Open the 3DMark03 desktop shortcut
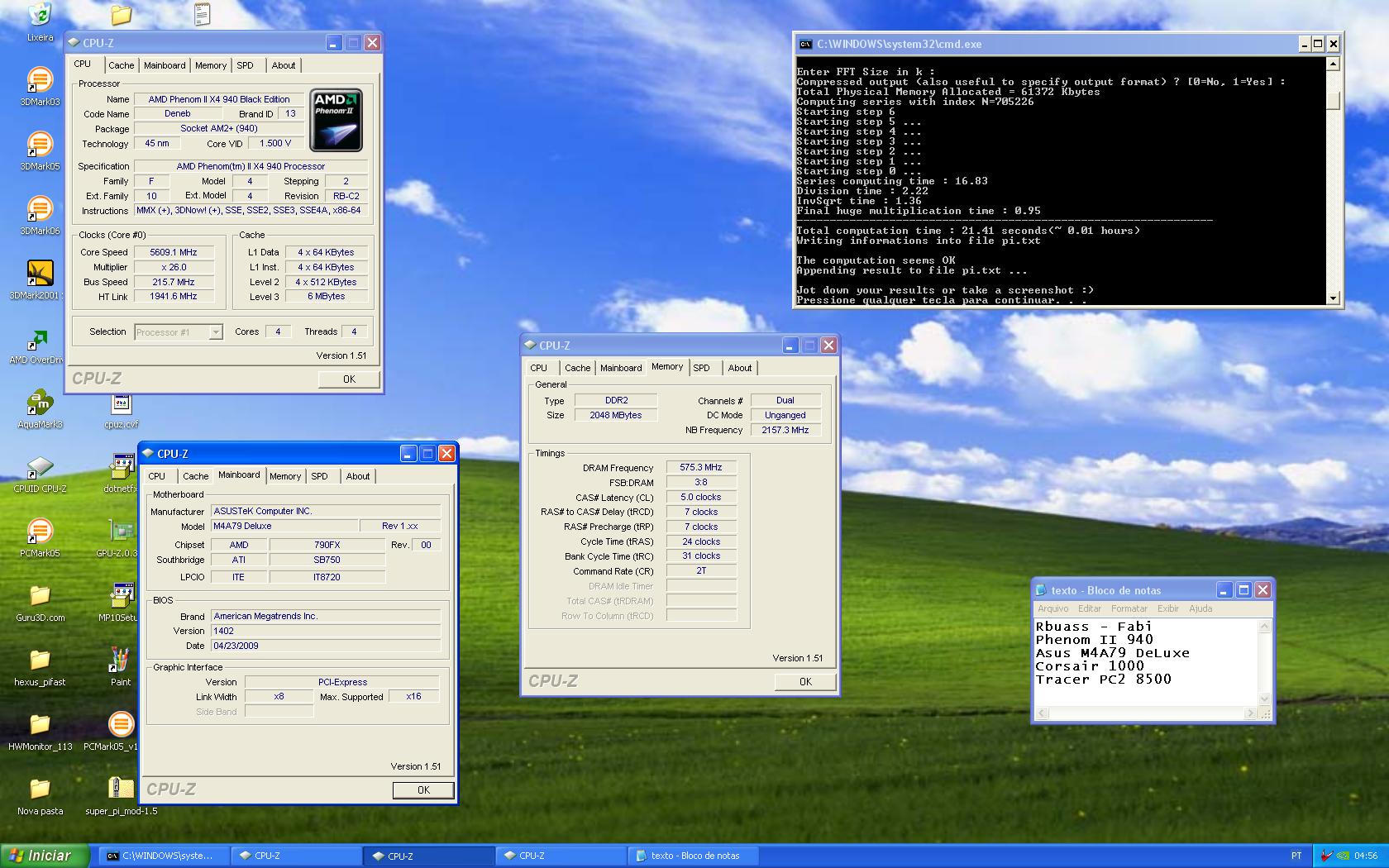The image size is (1389, 868). pyautogui.click(x=40, y=86)
